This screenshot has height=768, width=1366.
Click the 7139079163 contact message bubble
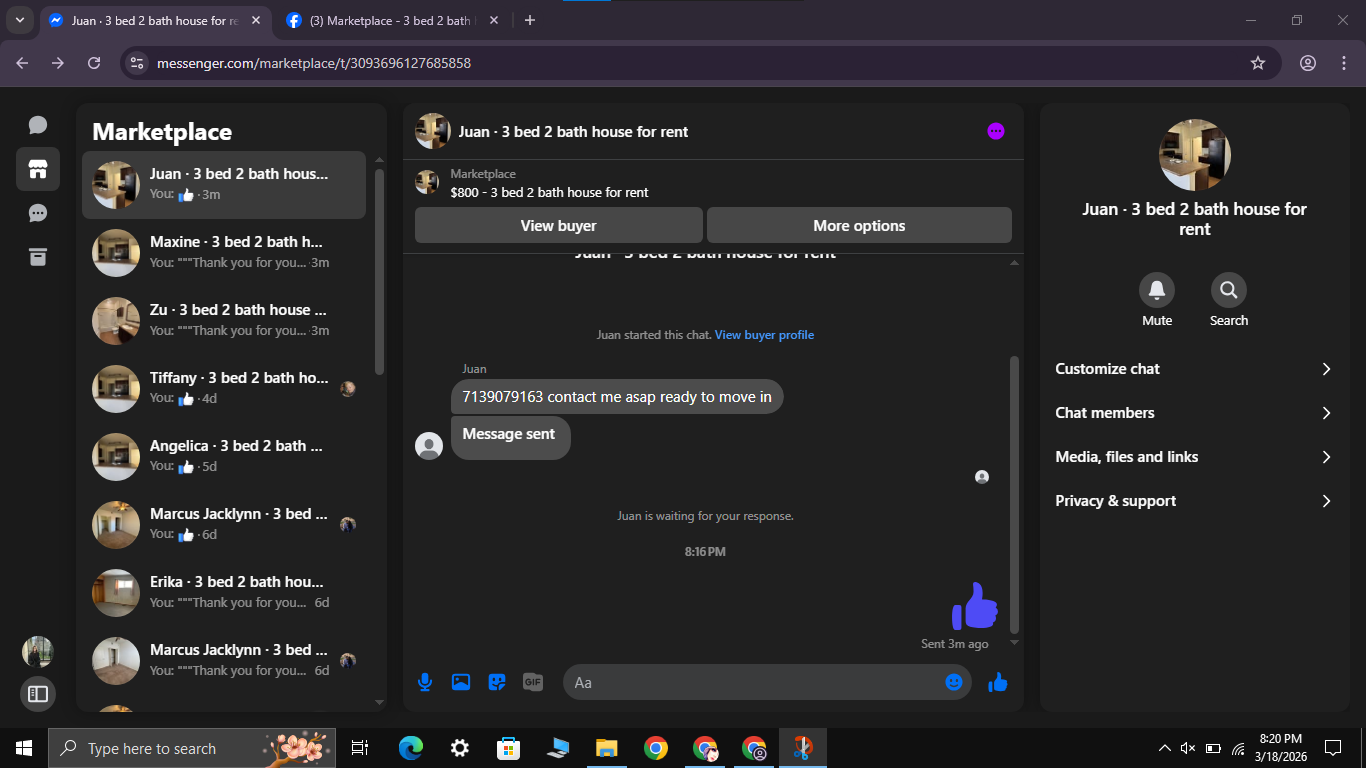(x=617, y=397)
